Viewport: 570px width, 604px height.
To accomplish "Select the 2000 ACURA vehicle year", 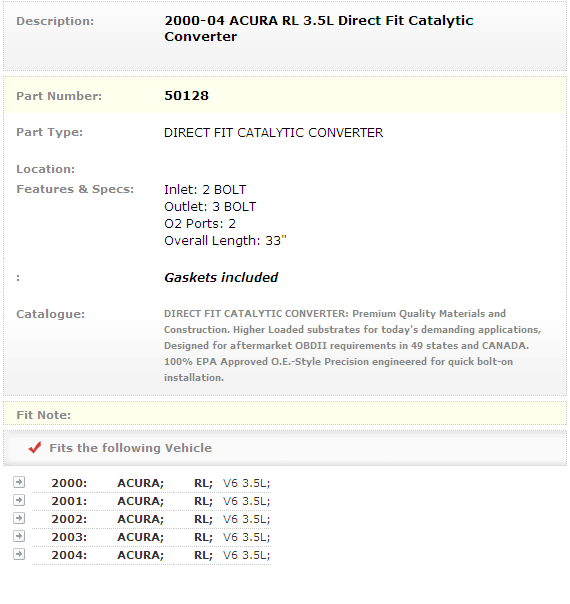I will tap(69, 483).
